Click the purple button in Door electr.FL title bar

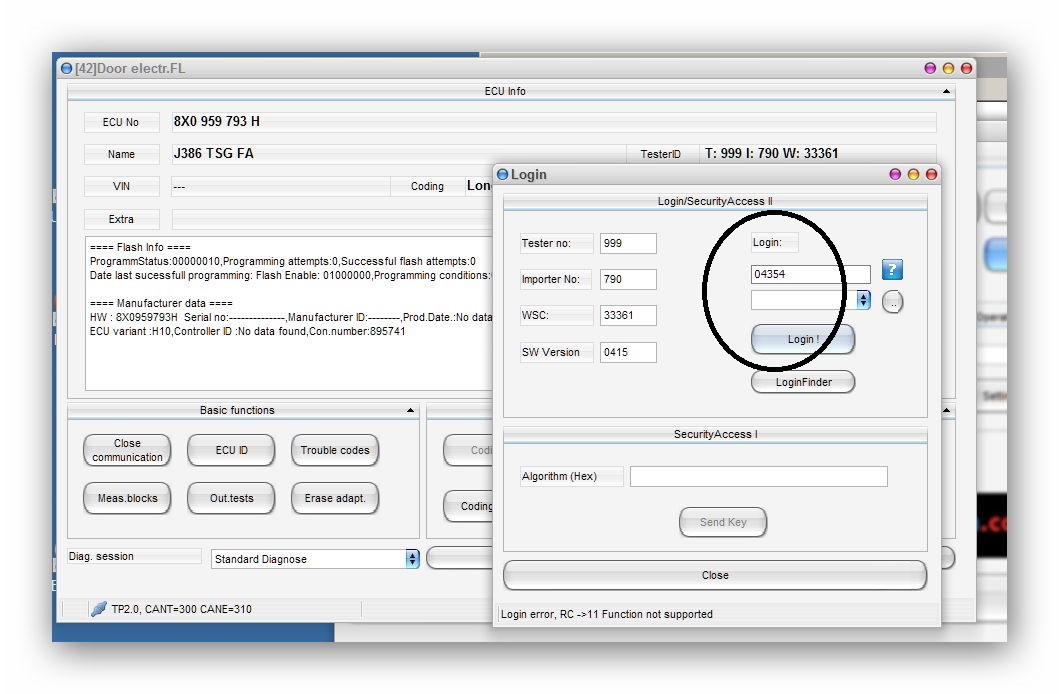pyautogui.click(x=930, y=68)
